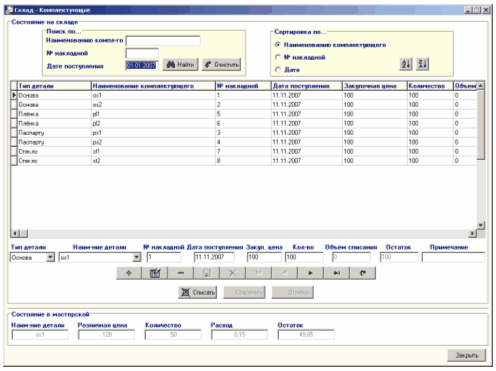Click the Наименование комплектующего column header

click(x=153, y=86)
